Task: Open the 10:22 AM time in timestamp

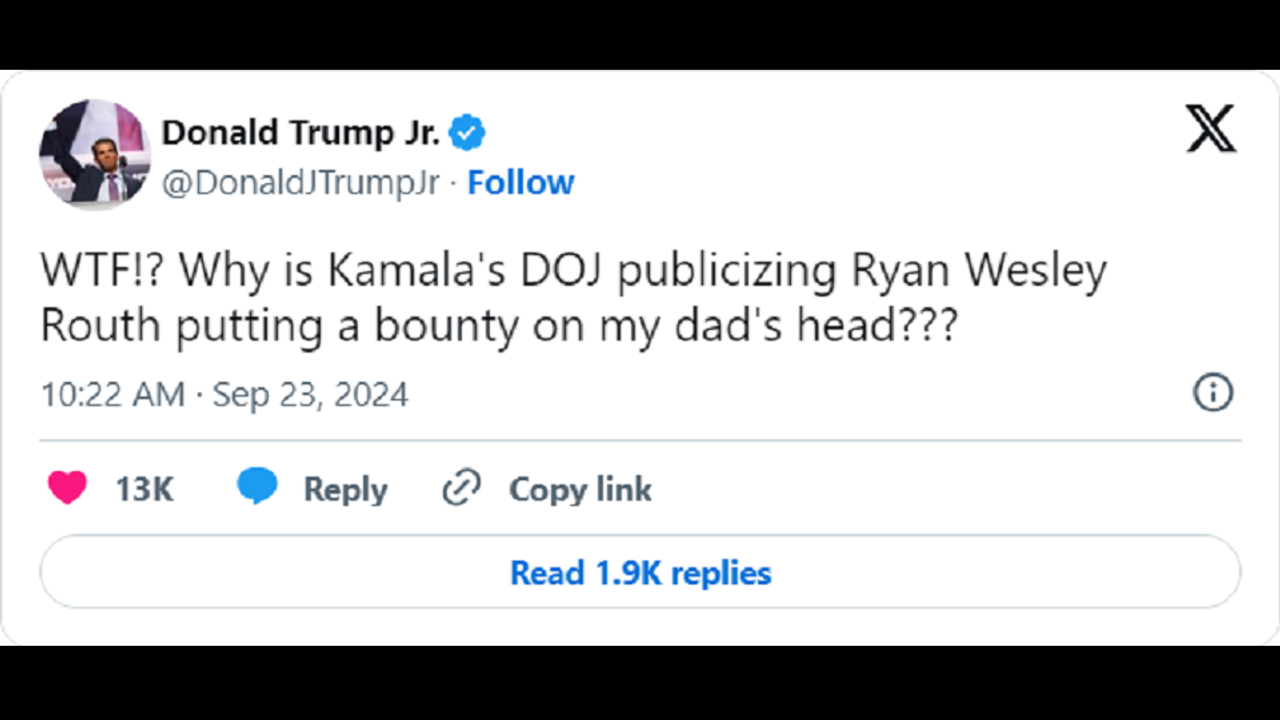Action: (112, 394)
